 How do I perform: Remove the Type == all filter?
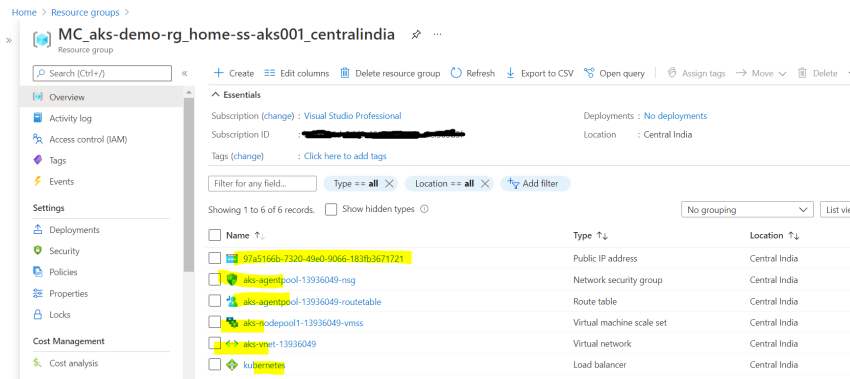coord(389,184)
